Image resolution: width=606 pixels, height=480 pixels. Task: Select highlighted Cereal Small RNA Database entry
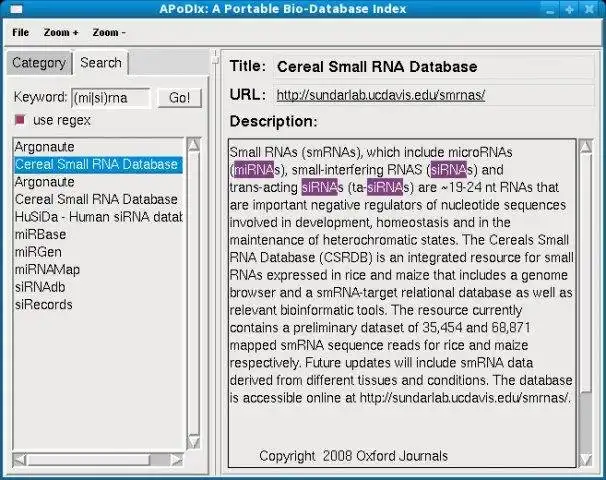98,164
